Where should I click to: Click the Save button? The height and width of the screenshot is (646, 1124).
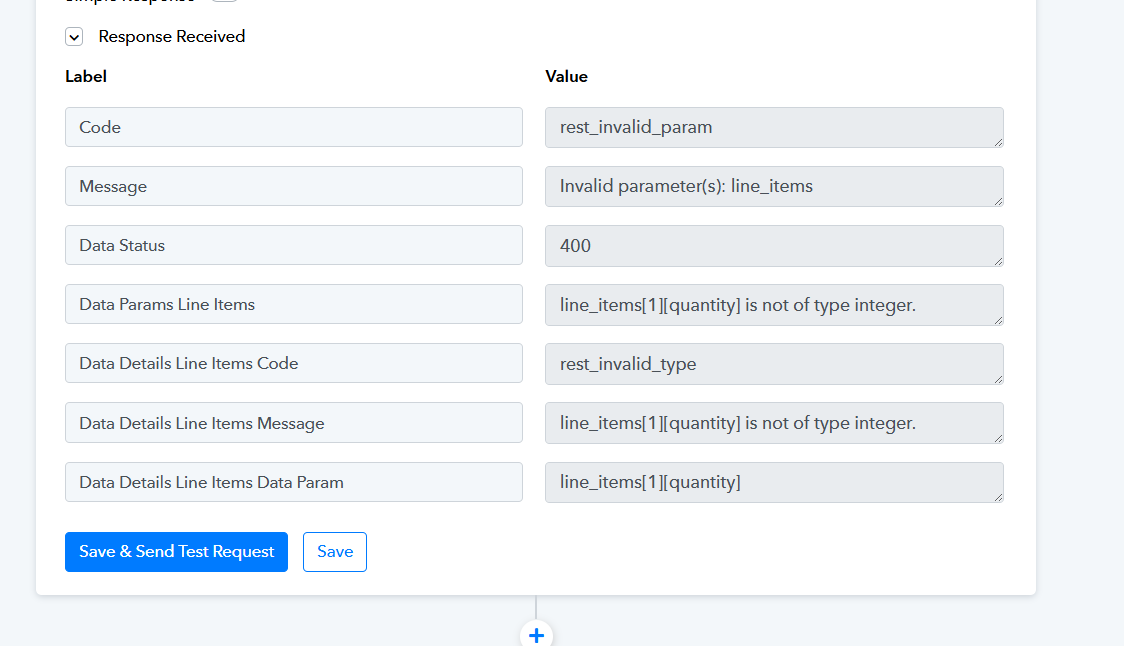pyautogui.click(x=335, y=552)
